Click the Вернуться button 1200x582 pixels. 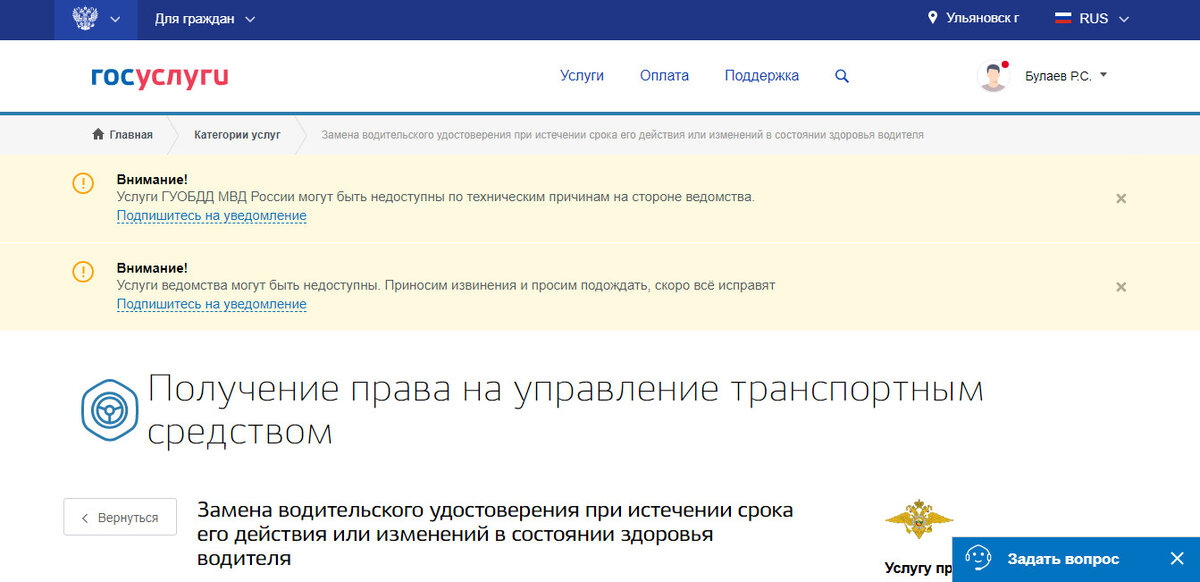click(120, 517)
